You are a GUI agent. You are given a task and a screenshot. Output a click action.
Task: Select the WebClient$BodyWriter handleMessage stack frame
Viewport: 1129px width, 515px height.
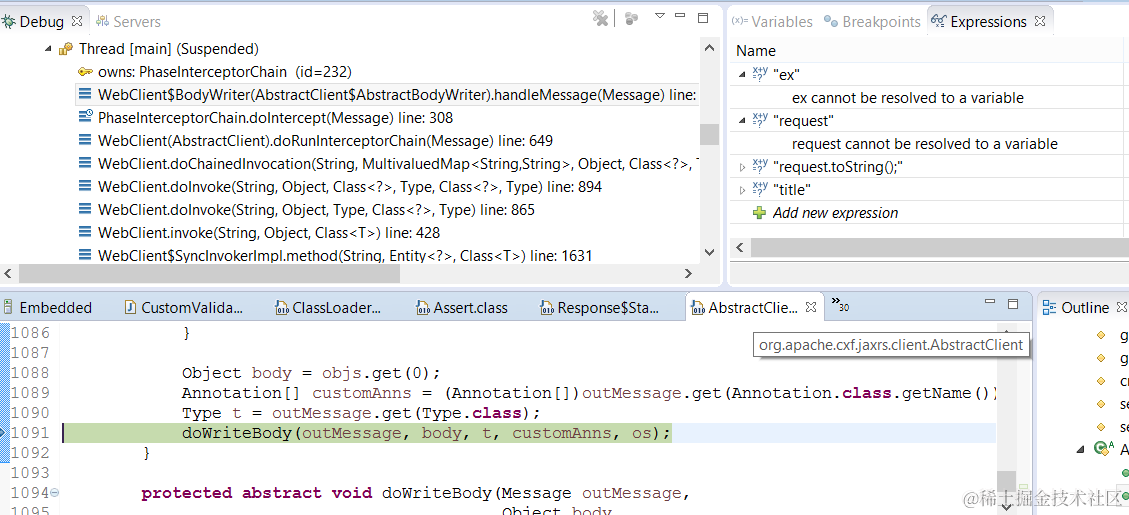coord(387,94)
